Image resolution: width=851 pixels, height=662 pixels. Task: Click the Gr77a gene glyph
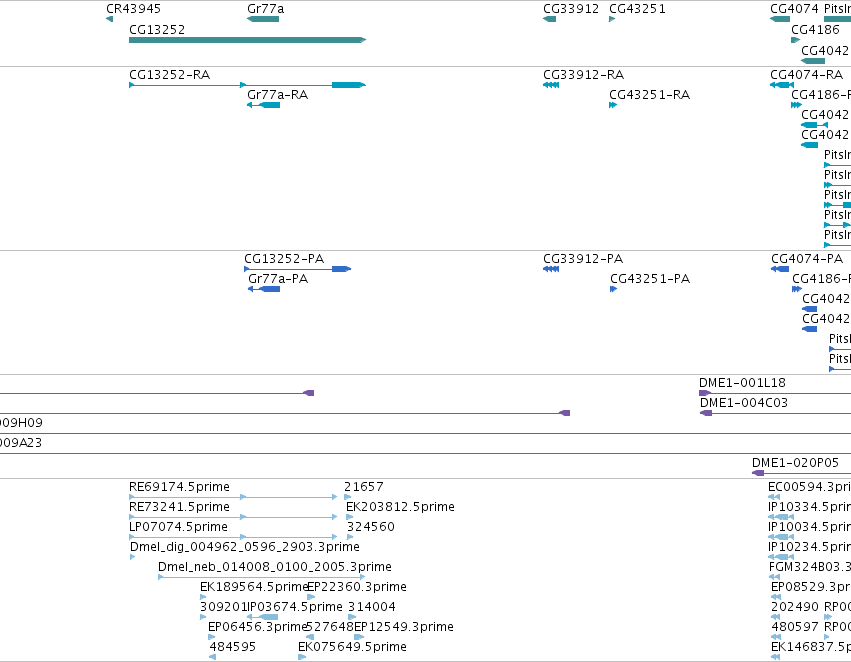click(263, 19)
